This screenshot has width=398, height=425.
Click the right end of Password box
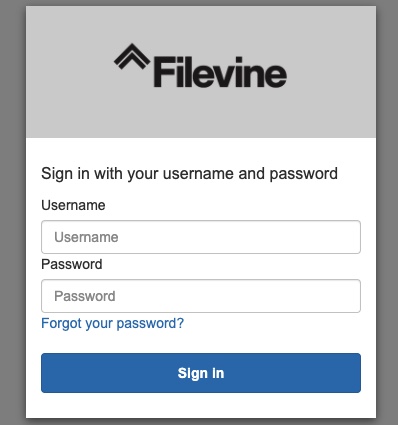[x=352, y=296]
